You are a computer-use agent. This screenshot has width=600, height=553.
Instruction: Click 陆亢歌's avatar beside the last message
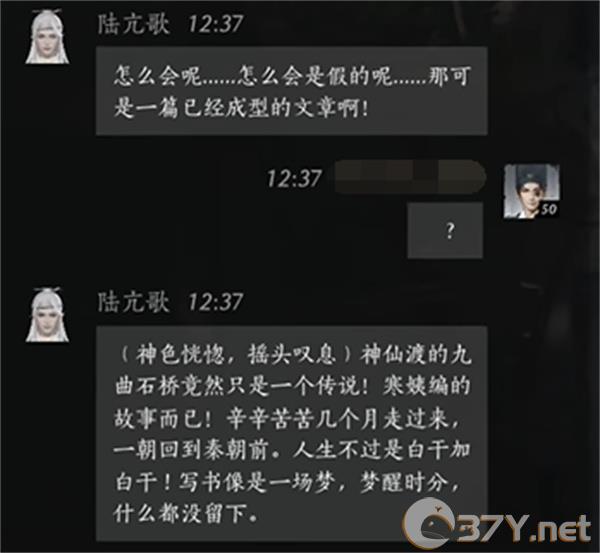(47, 315)
